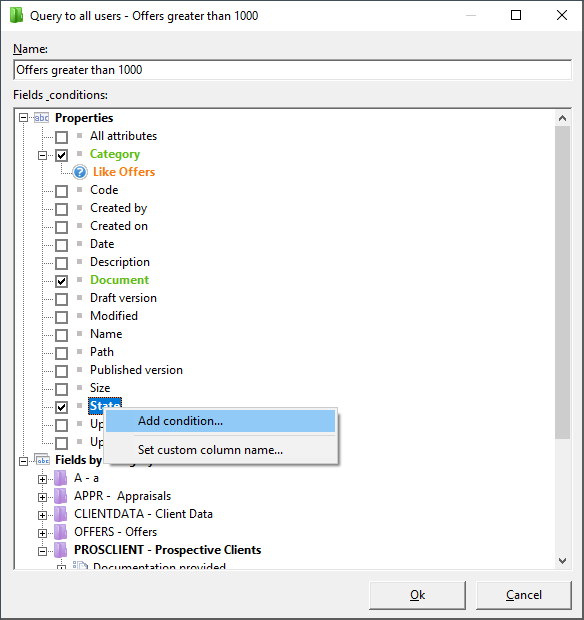Collapse the Category node
The width and height of the screenshot is (584, 620).
[42, 155]
